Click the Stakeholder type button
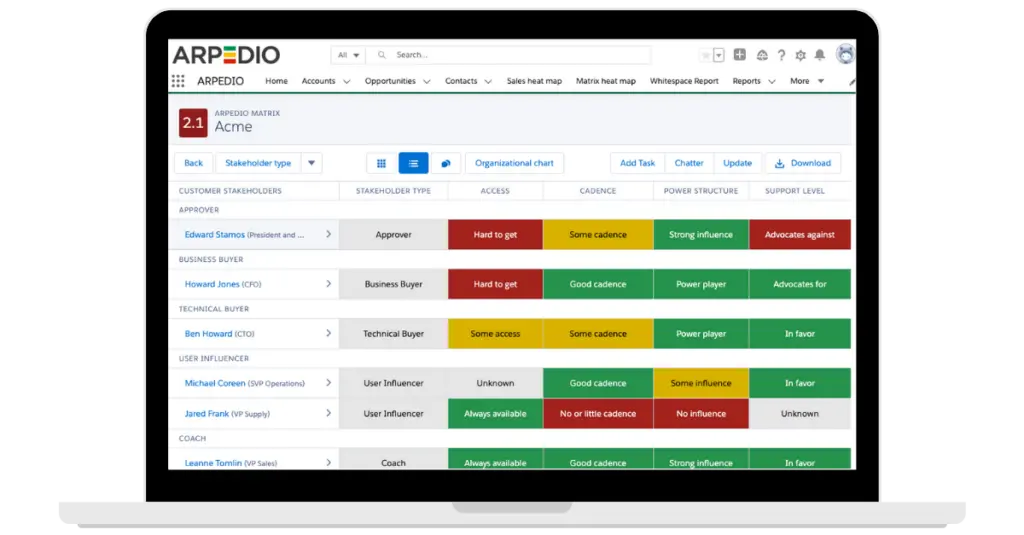The height and width of the screenshot is (535, 1024). (258, 163)
